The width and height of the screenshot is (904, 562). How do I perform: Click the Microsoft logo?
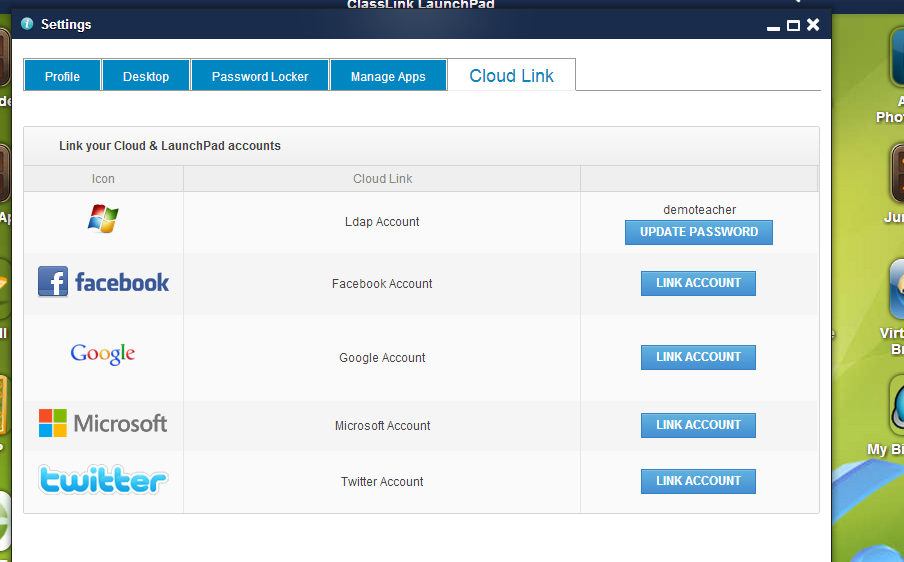click(x=103, y=423)
